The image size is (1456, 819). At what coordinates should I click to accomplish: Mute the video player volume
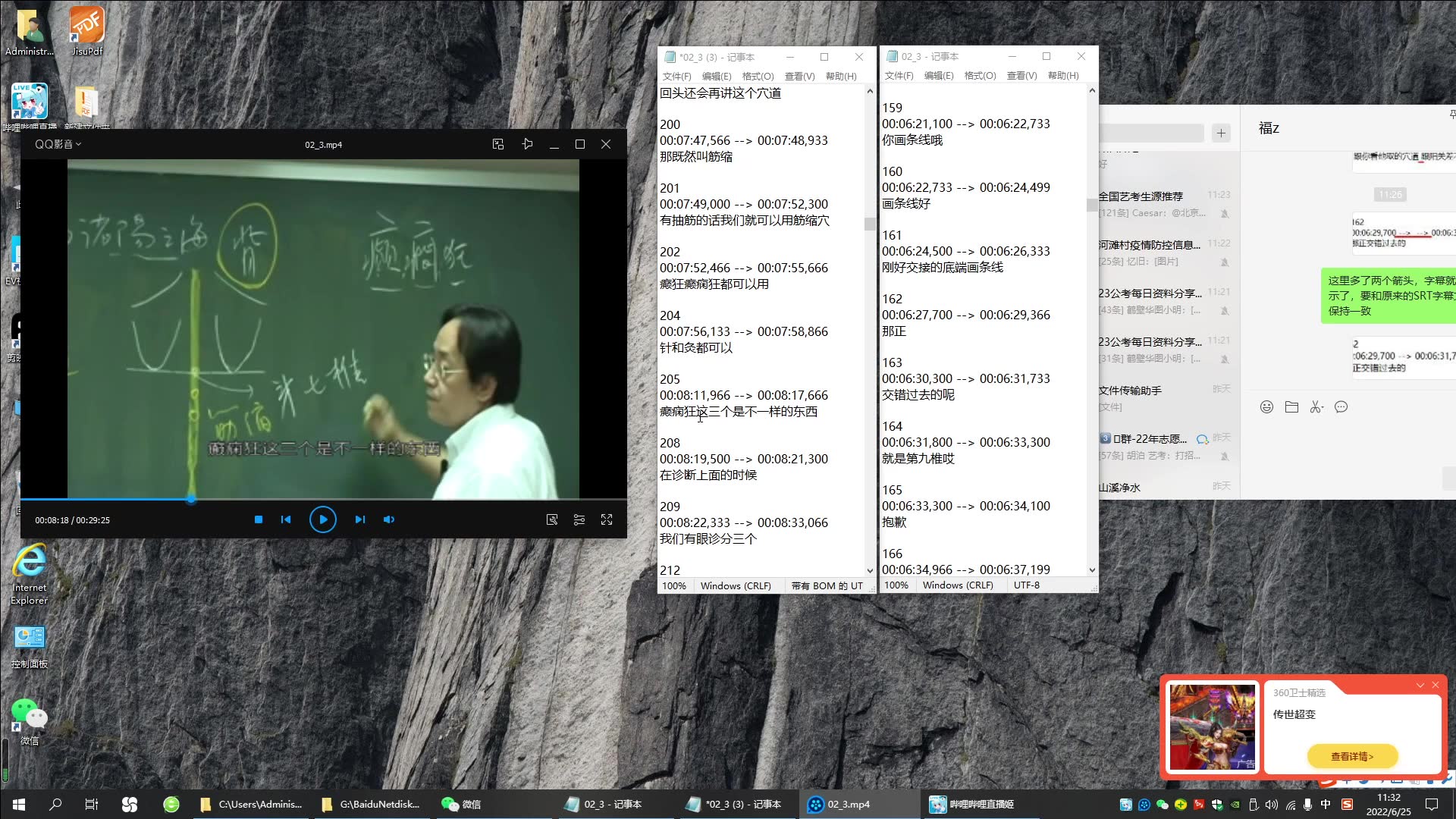[389, 519]
